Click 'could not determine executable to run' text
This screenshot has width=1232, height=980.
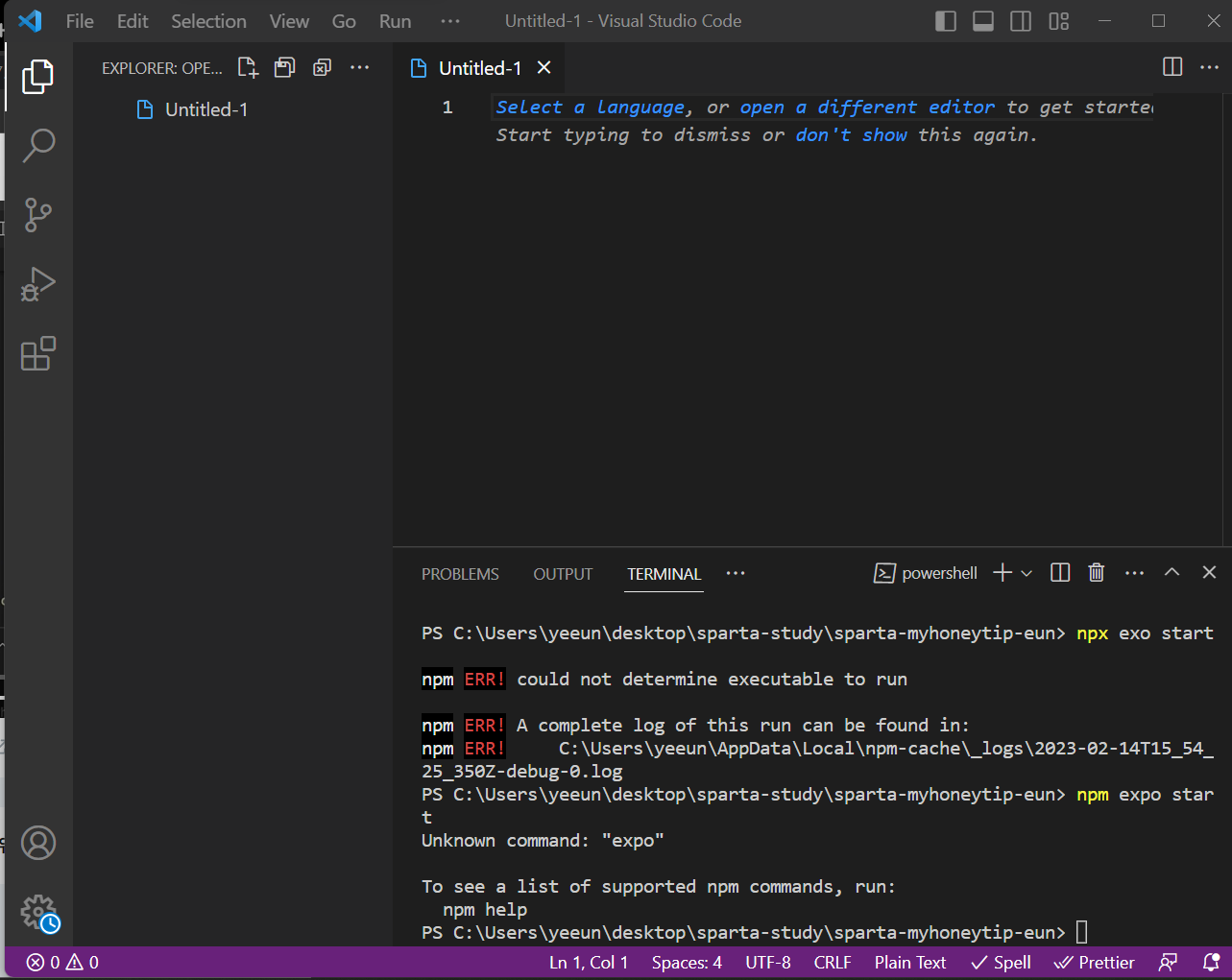click(712, 680)
